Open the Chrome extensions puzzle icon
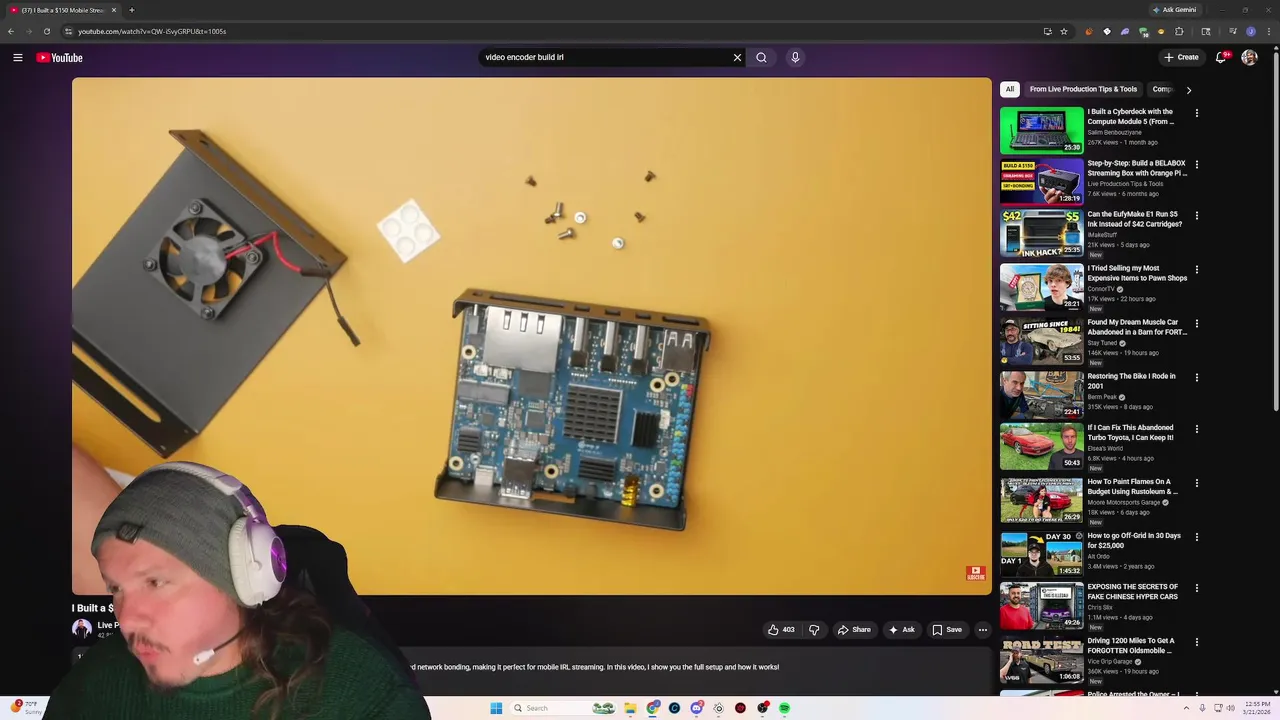The height and width of the screenshot is (720, 1280). 1179,31
